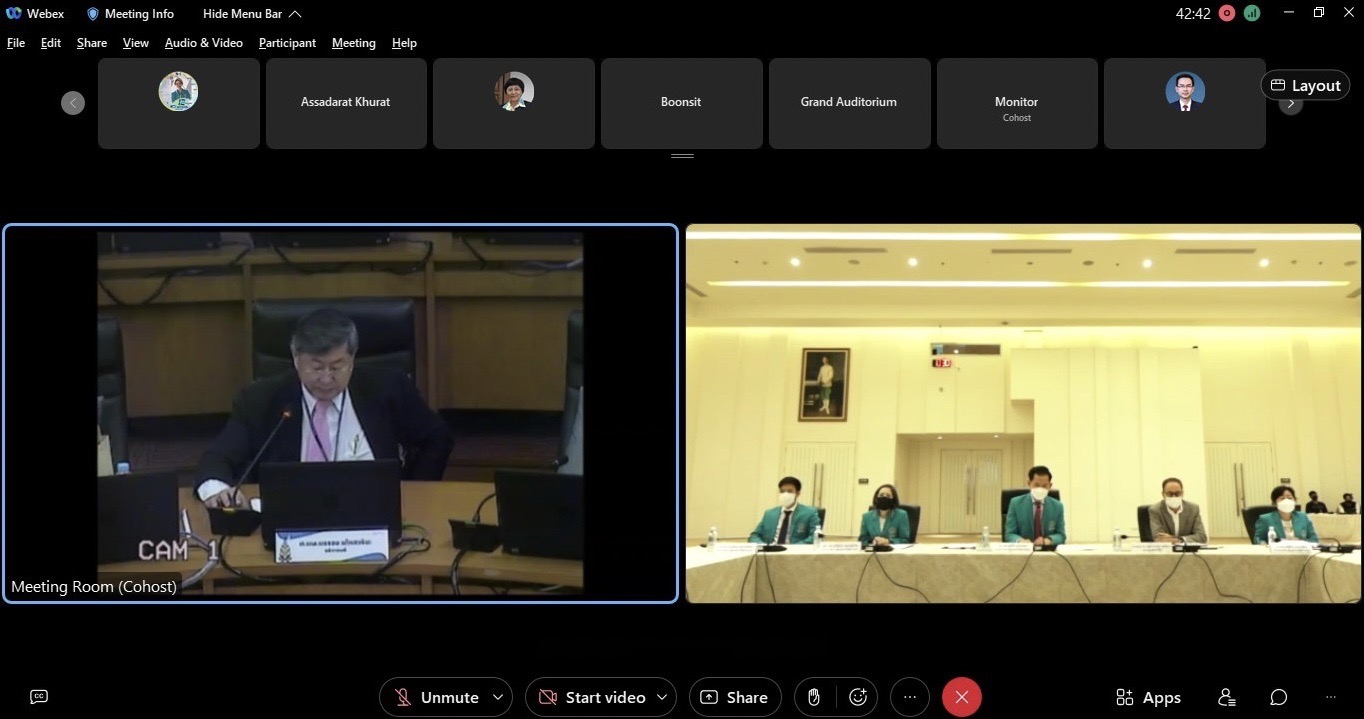Click the red leave meeting button
The height and width of the screenshot is (719, 1364).
[961, 697]
